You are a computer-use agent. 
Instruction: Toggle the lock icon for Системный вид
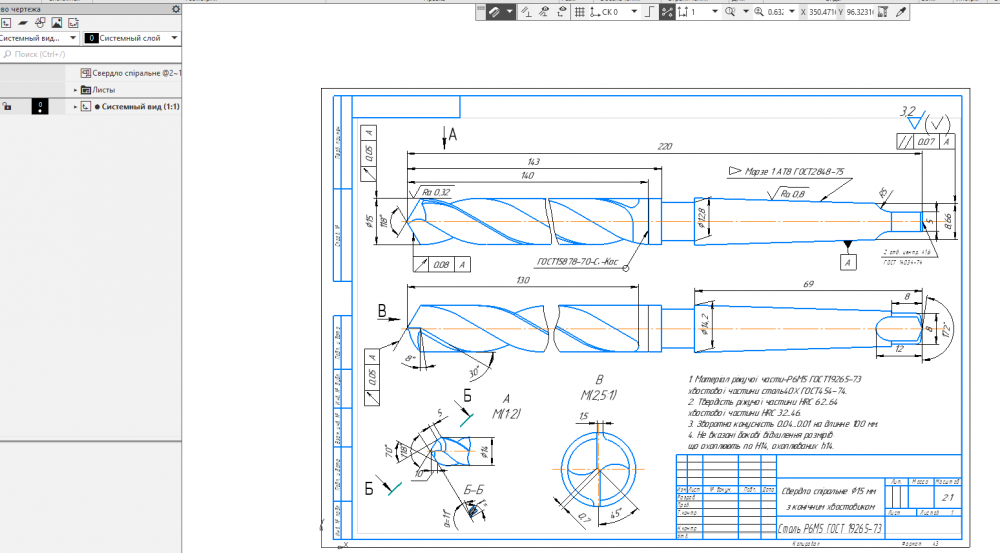click(x=7, y=106)
